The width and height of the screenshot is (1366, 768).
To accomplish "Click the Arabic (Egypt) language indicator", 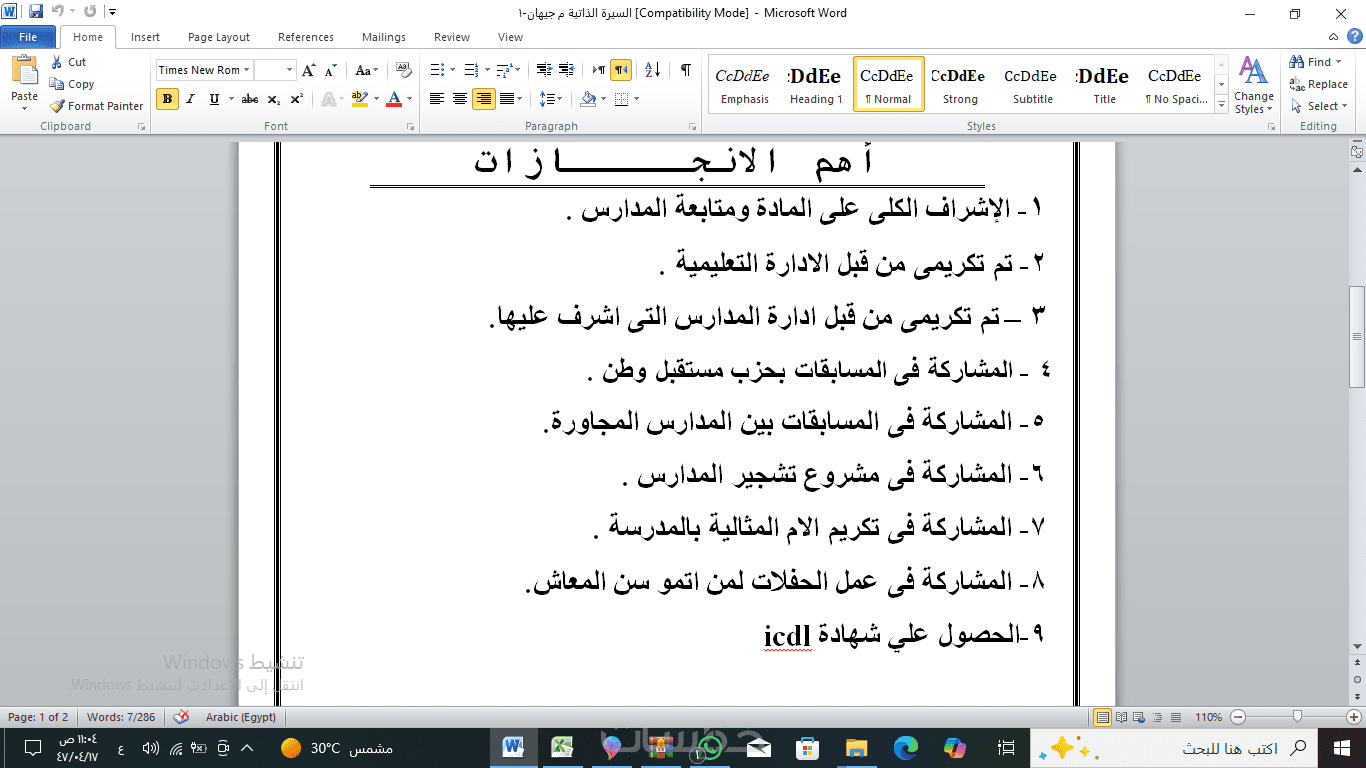I will [x=241, y=717].
